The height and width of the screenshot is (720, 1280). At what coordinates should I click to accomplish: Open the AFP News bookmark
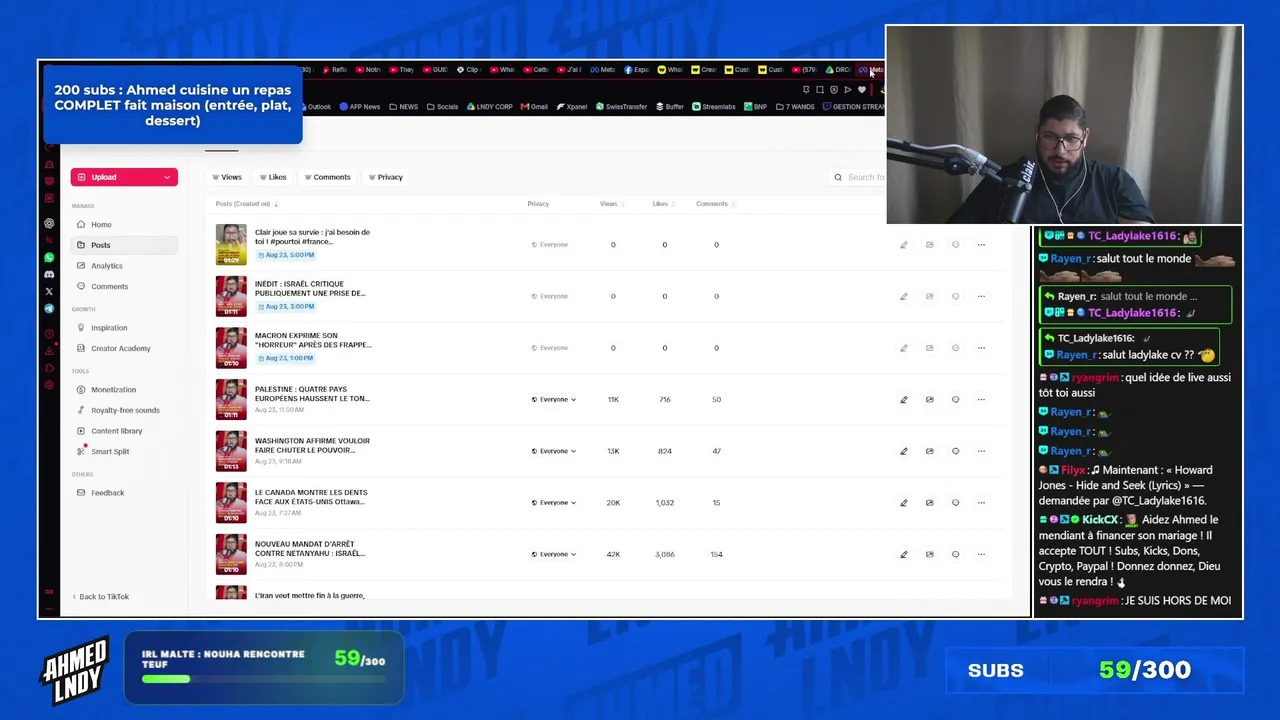click(360, 107)
